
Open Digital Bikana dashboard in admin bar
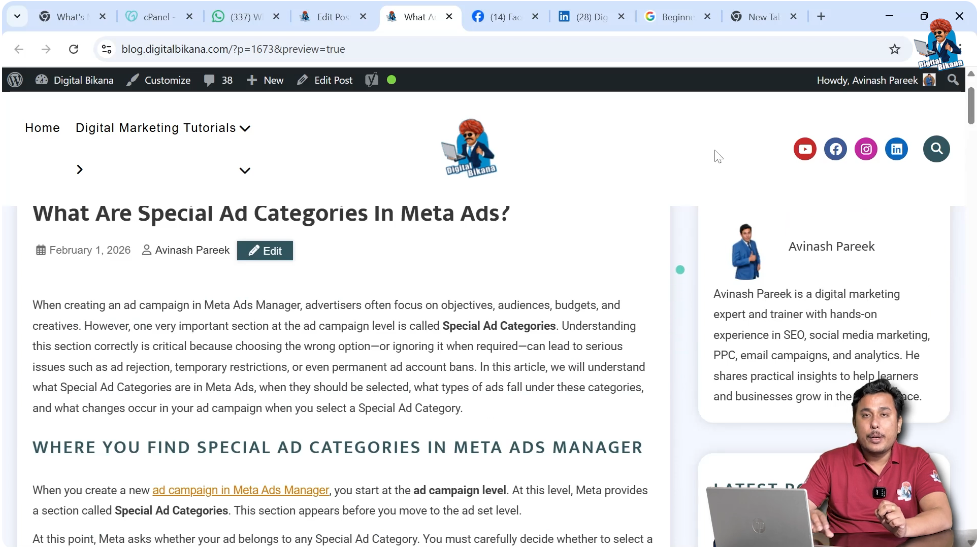coord(74,80)
